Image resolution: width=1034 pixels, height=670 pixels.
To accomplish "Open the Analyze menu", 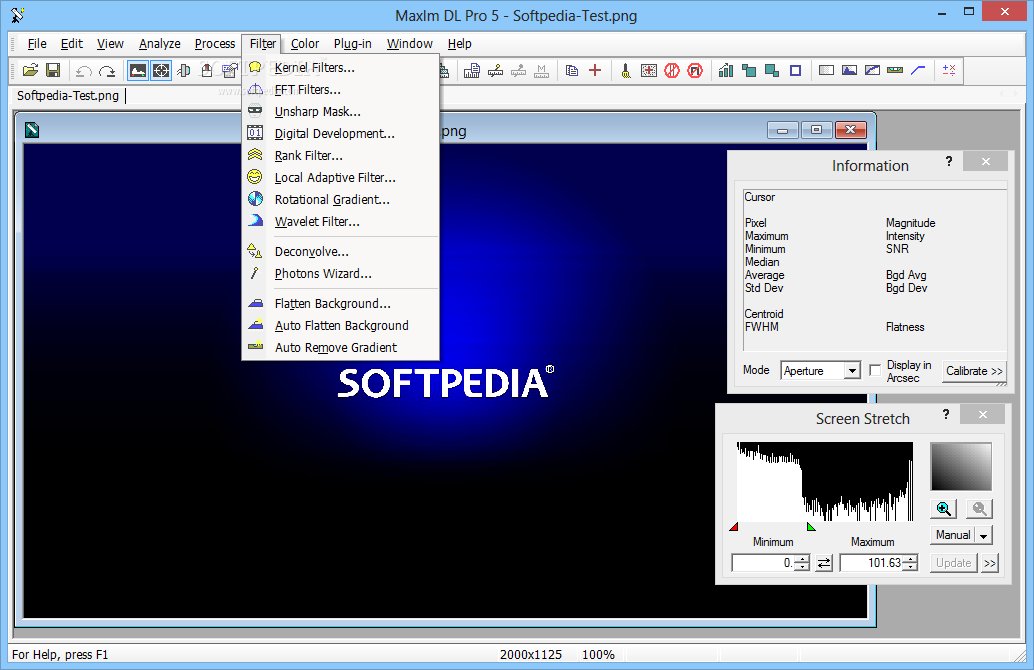I will (160, 44).
